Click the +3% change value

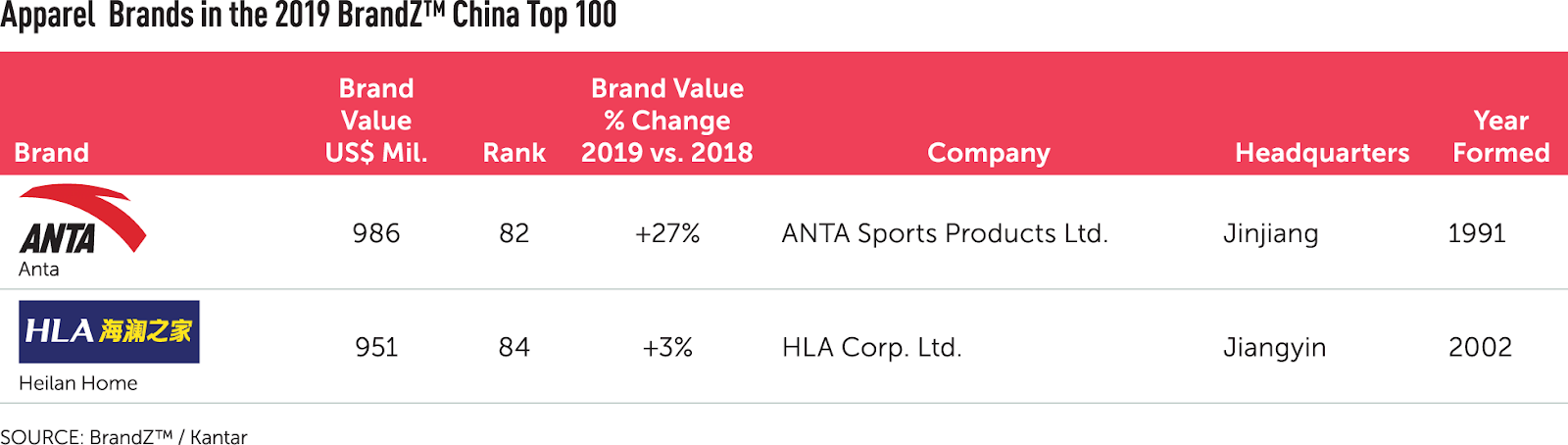pyautogui.click(x=667, y=347)
